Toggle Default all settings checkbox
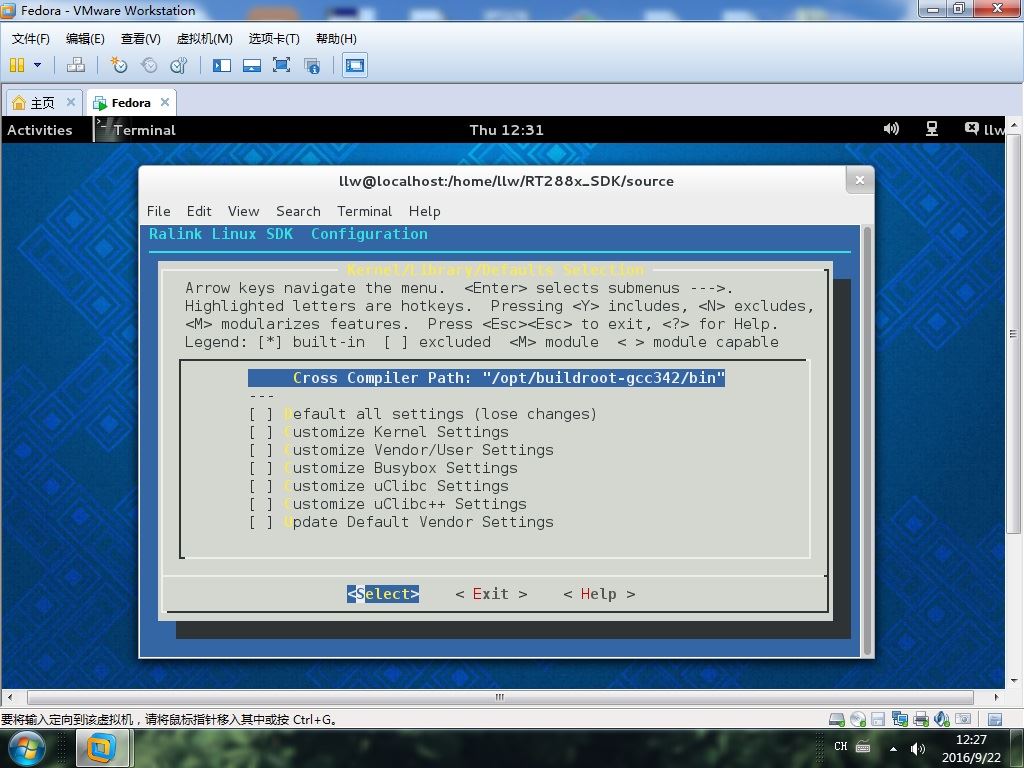The image size is (1024, 768). coord(261,414)
